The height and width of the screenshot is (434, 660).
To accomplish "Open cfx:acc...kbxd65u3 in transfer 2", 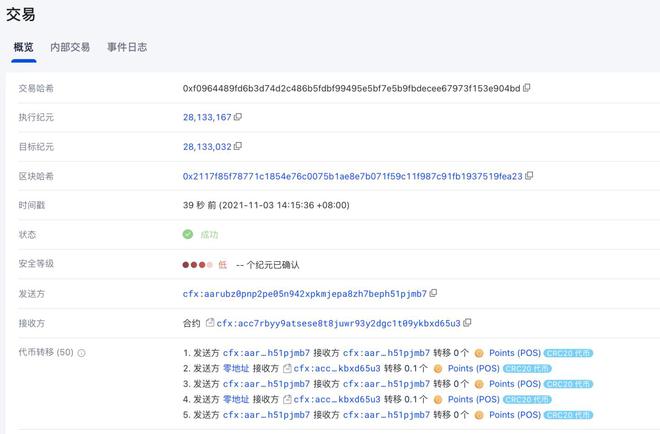I will [x=337, y=368].
